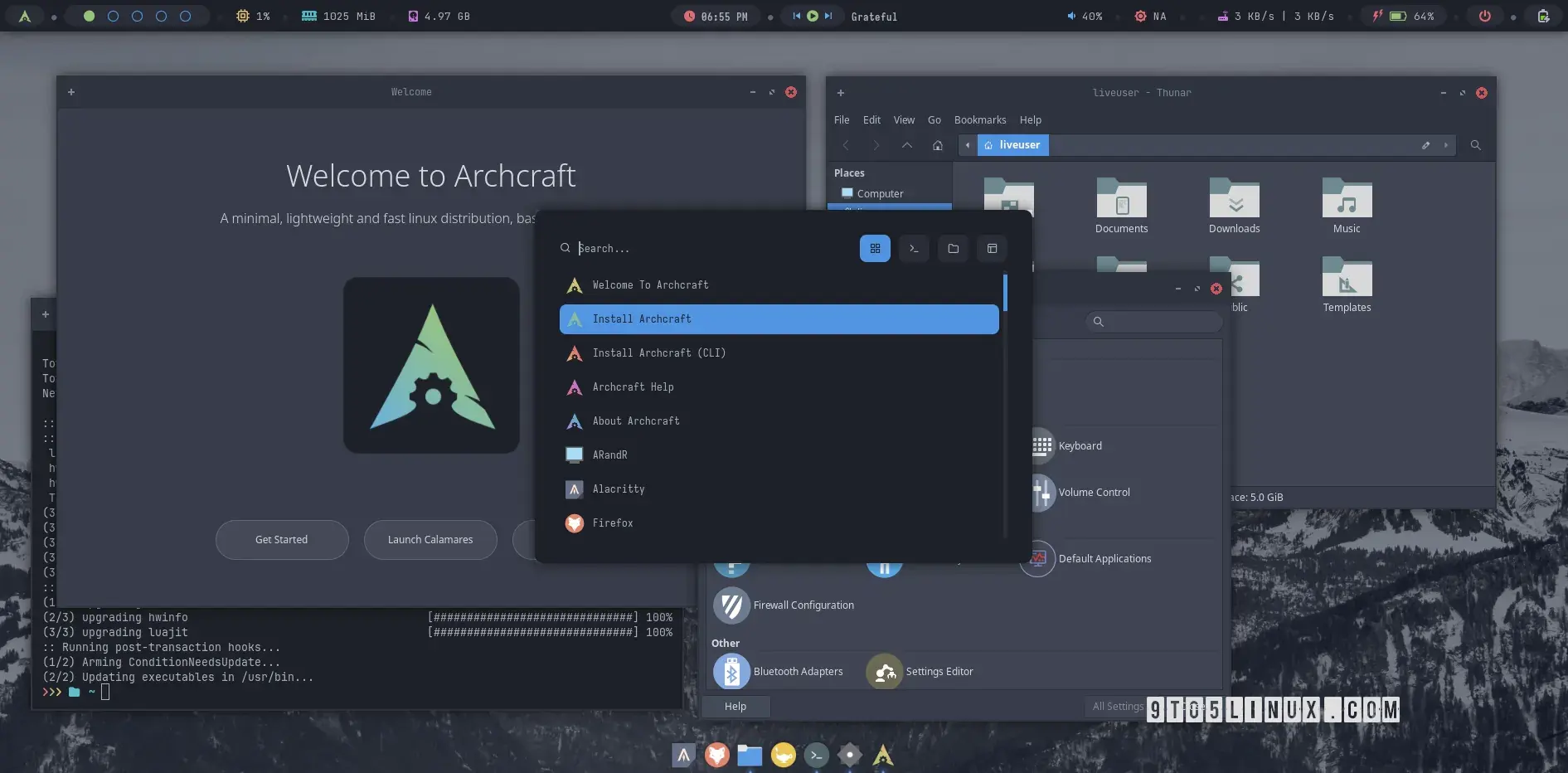Screen dimensions: 1568x773
Task: Switch launcher to the file browser mode
Action: coord(953,248)
